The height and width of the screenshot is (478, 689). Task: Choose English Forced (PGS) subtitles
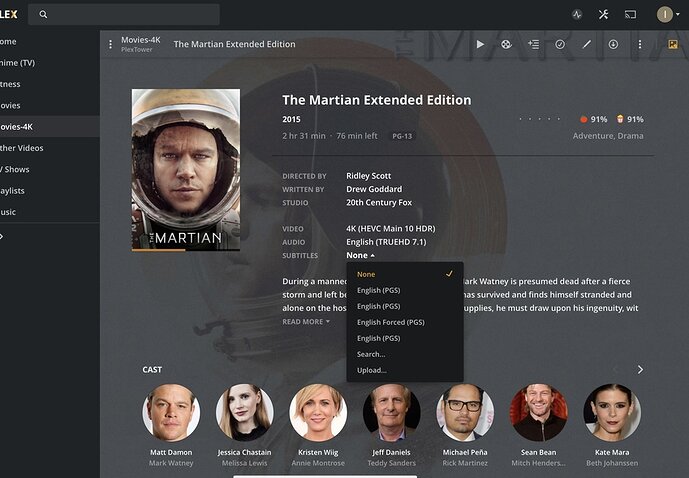pos(405,322)
